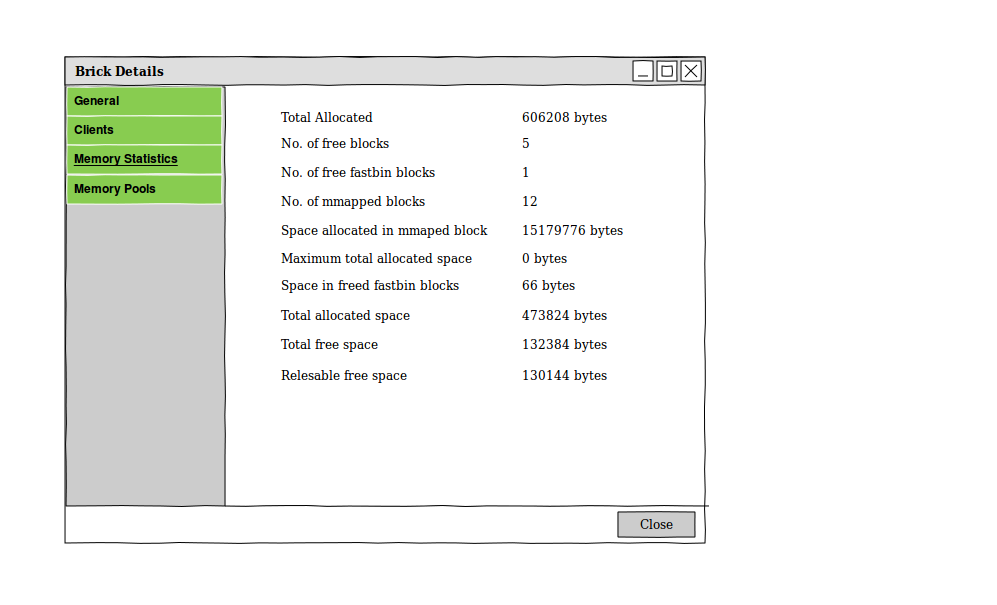Close the dialog with the X icon
The width and height of the screenshot is (997, 605).
[691, 71]
